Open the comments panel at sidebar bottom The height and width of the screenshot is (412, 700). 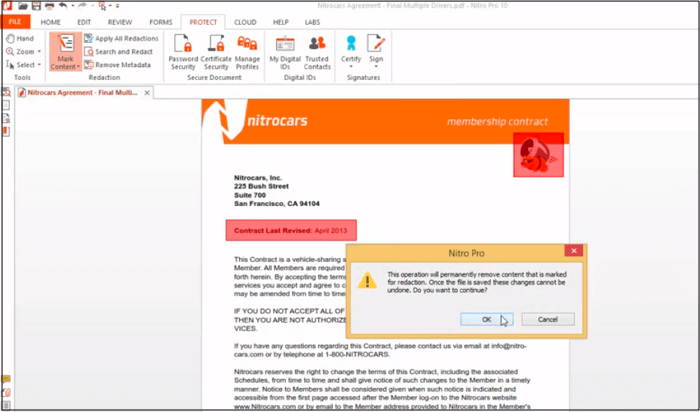(6, 379)
